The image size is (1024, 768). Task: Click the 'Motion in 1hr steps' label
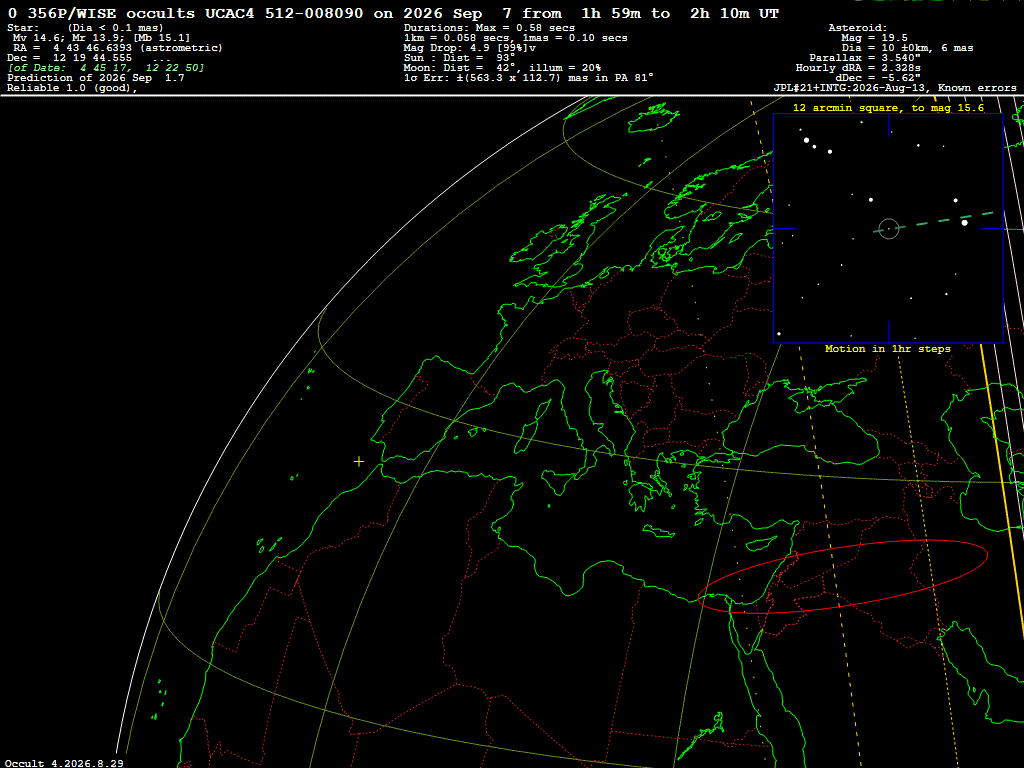click(x=888, y=349)
